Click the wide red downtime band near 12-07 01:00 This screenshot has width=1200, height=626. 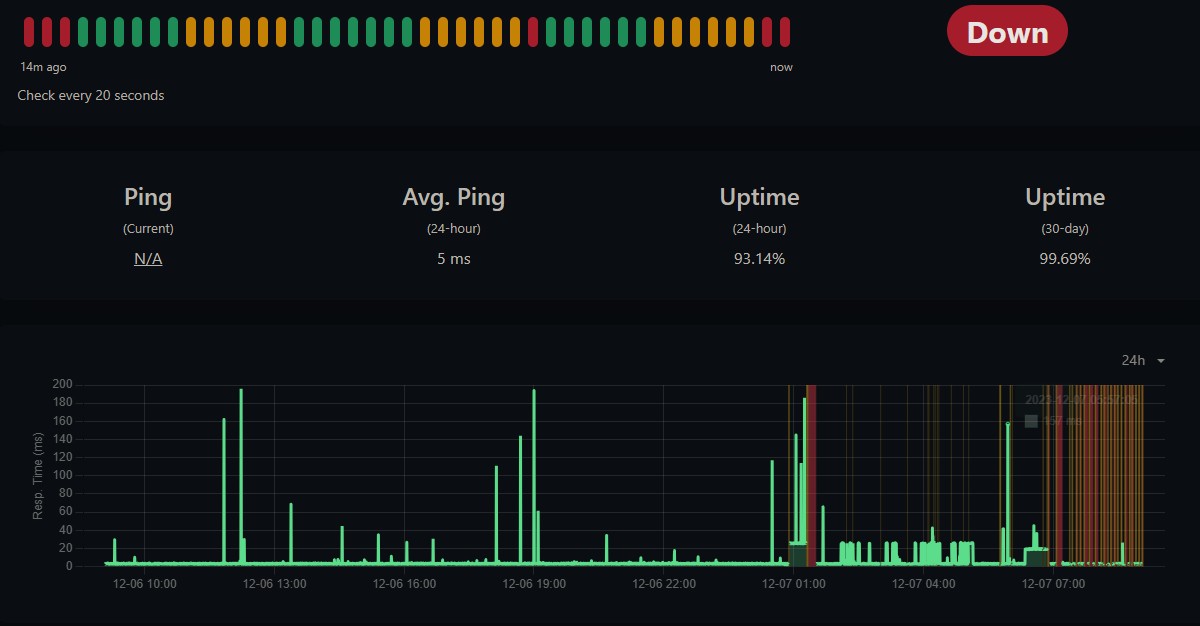[811, 475]
